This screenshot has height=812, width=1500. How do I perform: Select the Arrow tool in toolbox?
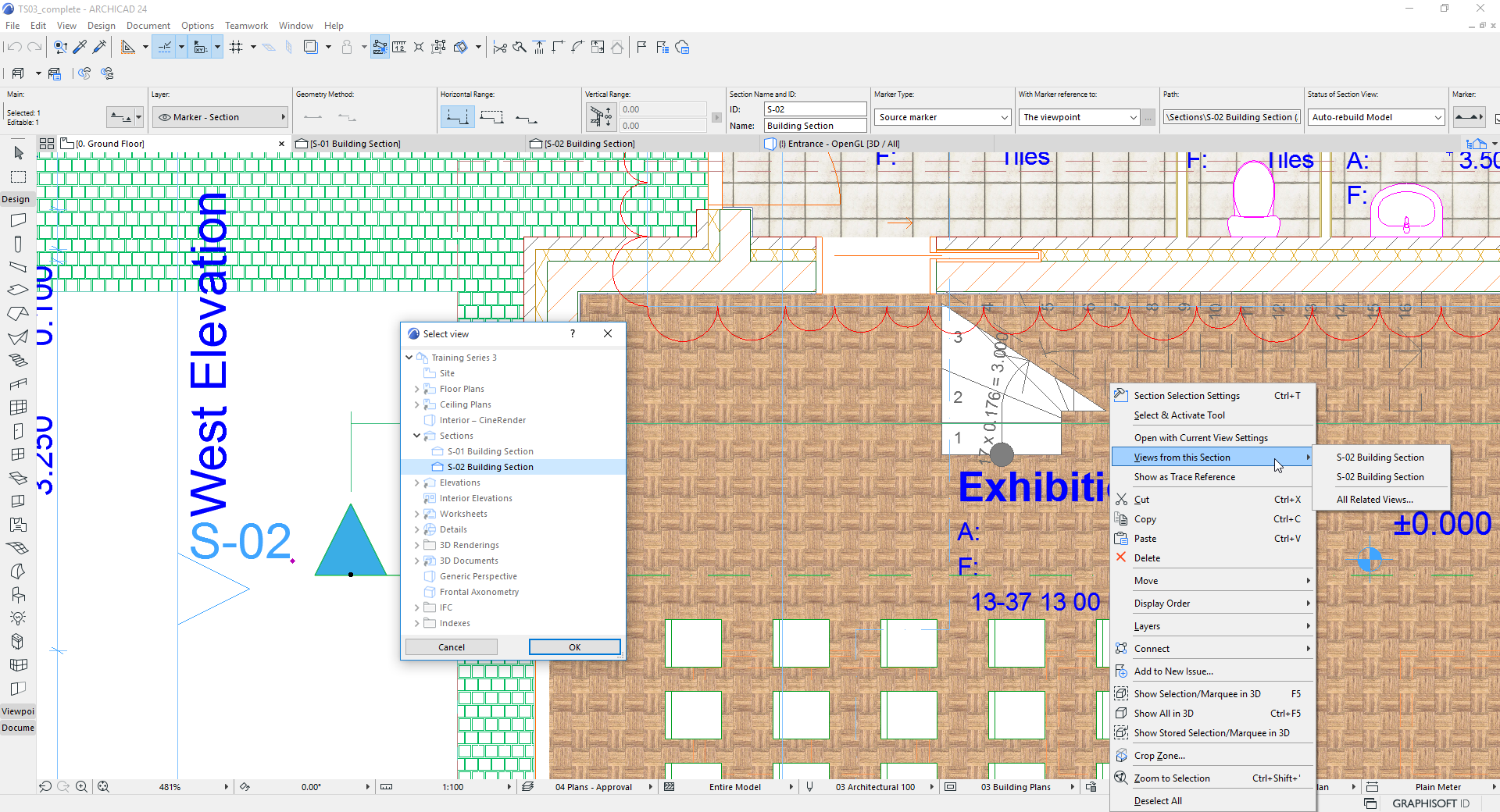pyautogui.click(x=19, y=153)
